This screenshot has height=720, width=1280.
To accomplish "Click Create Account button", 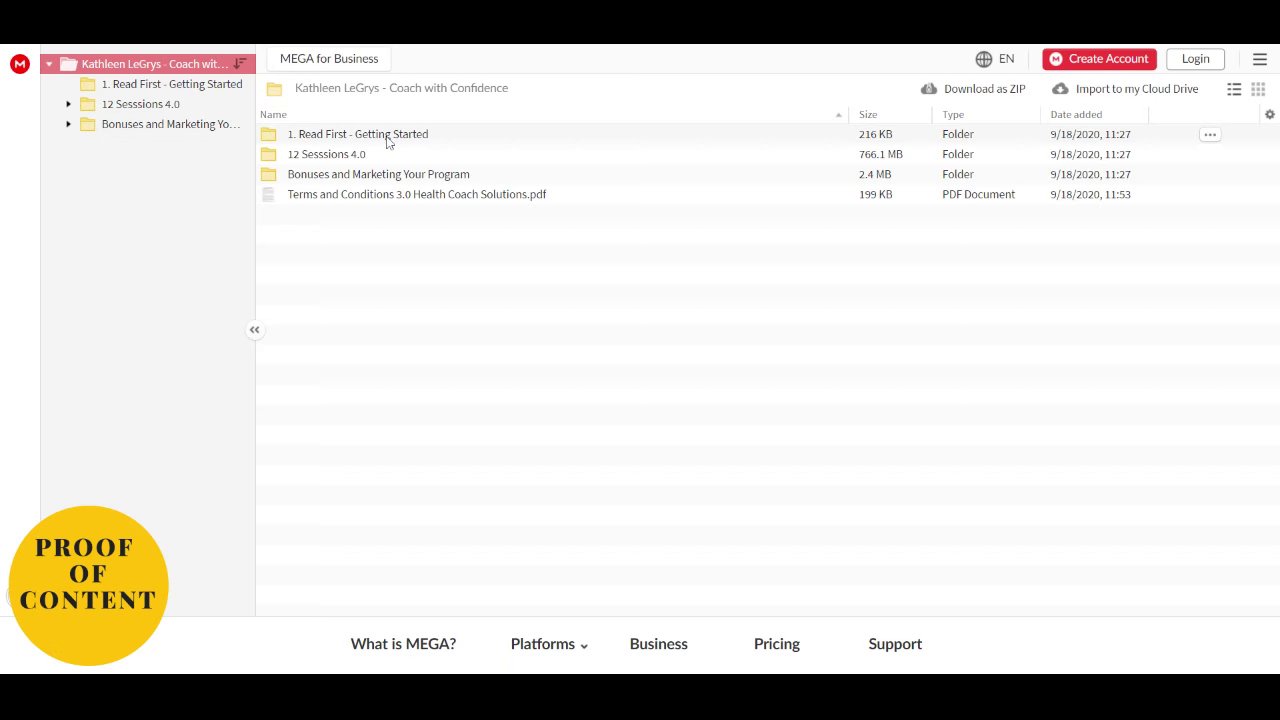I will pos(1099,59).
